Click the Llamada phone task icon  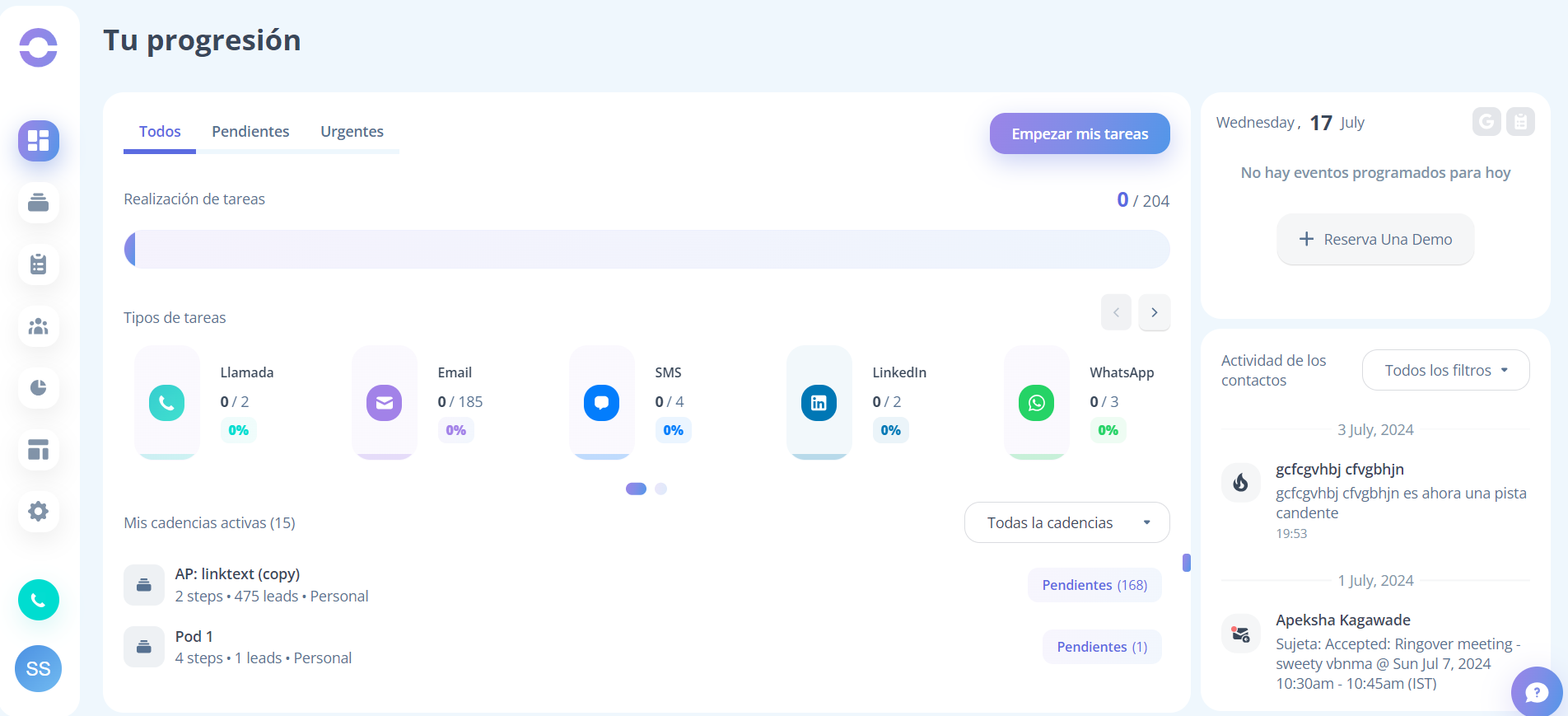167,403
